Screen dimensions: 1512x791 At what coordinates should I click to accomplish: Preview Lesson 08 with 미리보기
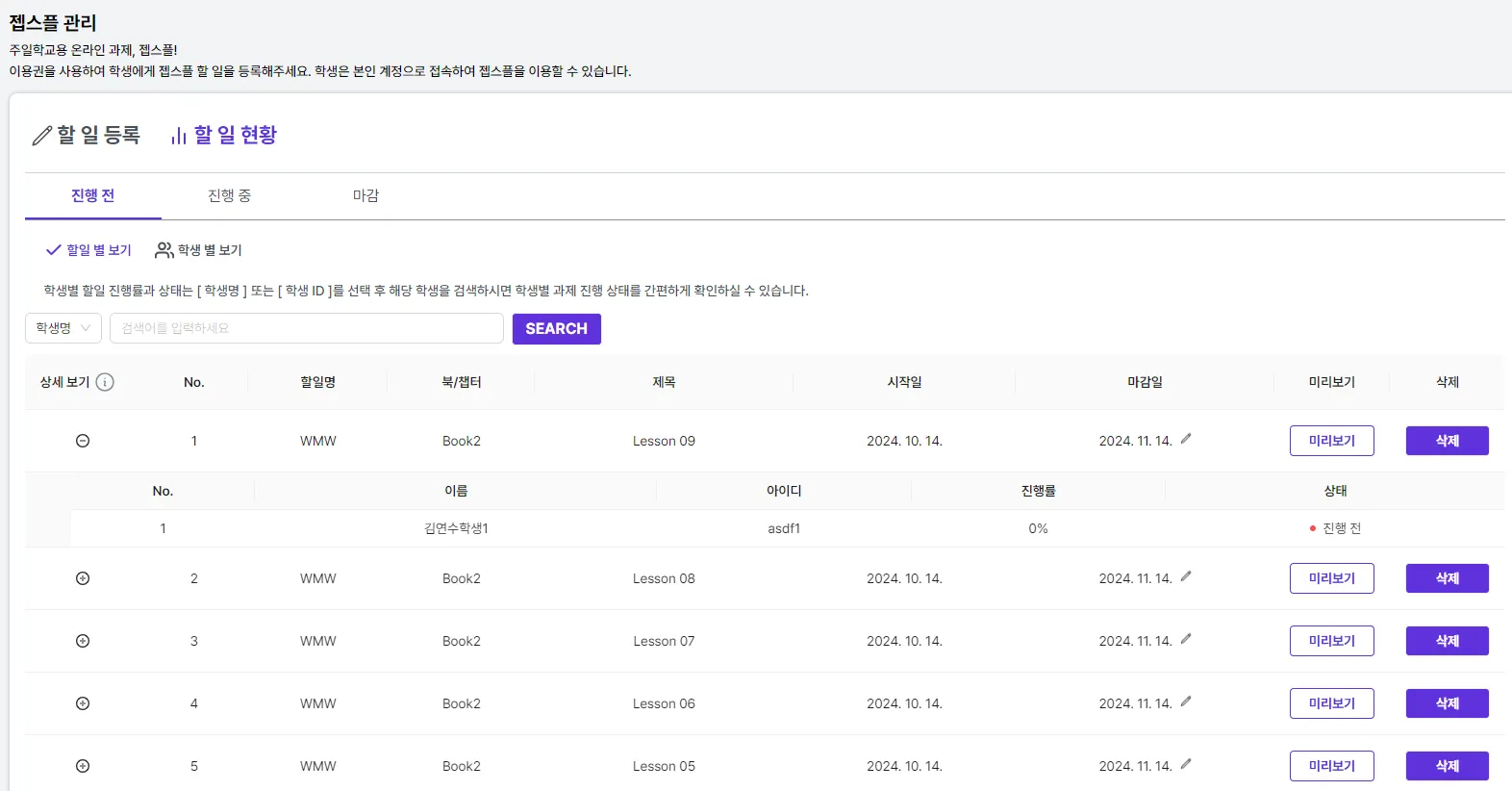pyautogui.click(x=1332, y=578)
